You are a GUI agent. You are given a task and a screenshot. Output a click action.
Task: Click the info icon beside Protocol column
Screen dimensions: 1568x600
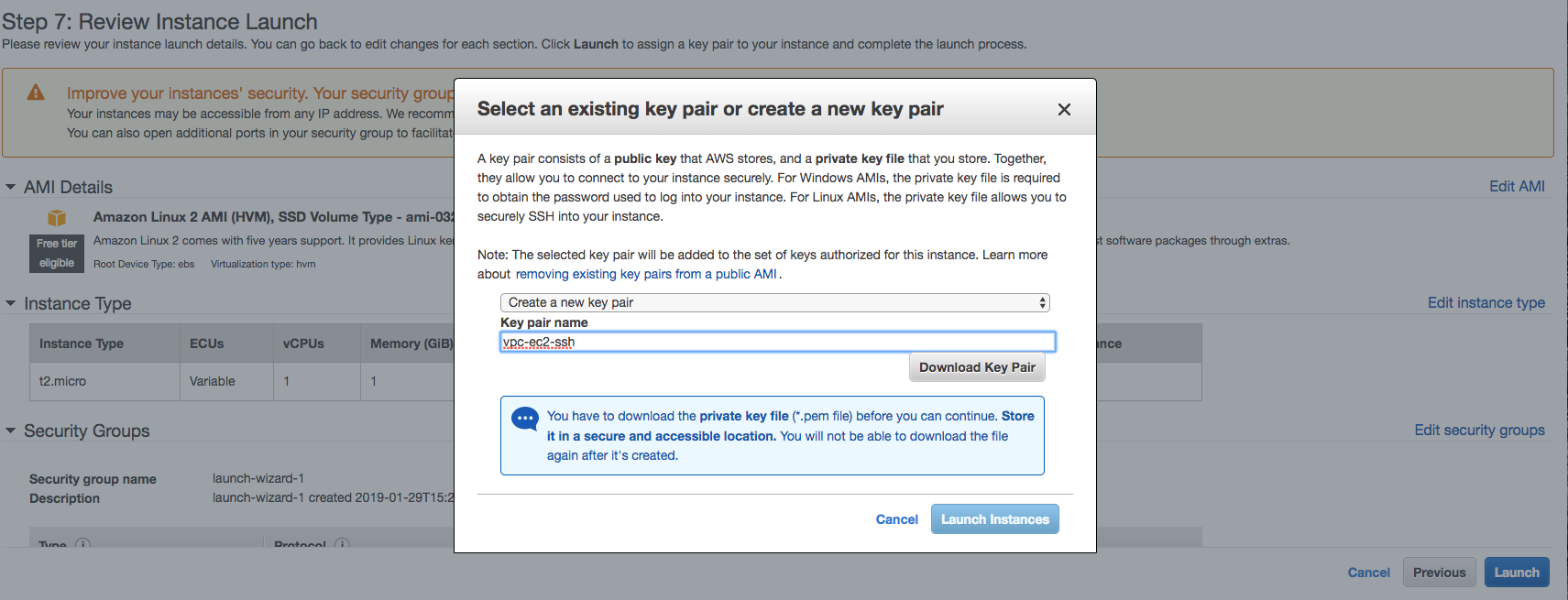point(342,544)
